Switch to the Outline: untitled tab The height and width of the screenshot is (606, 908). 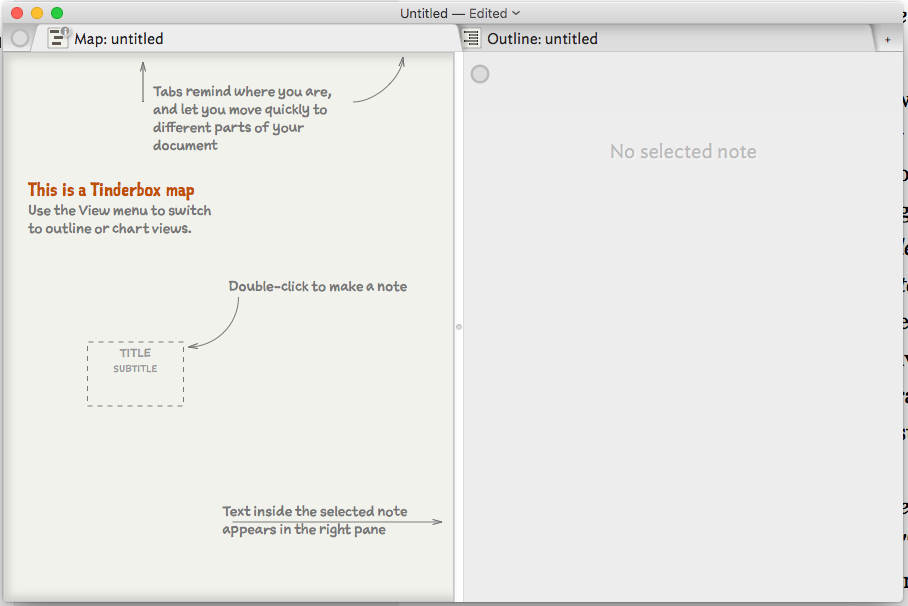coord(666,39)
